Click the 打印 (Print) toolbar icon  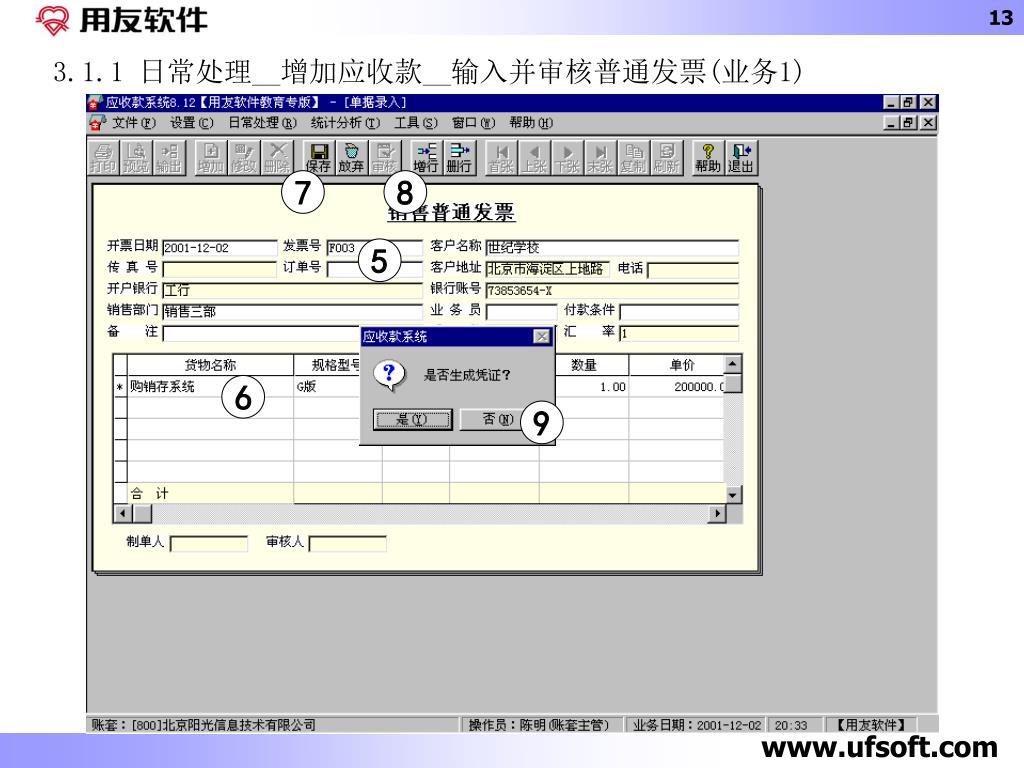coord(103,158)
